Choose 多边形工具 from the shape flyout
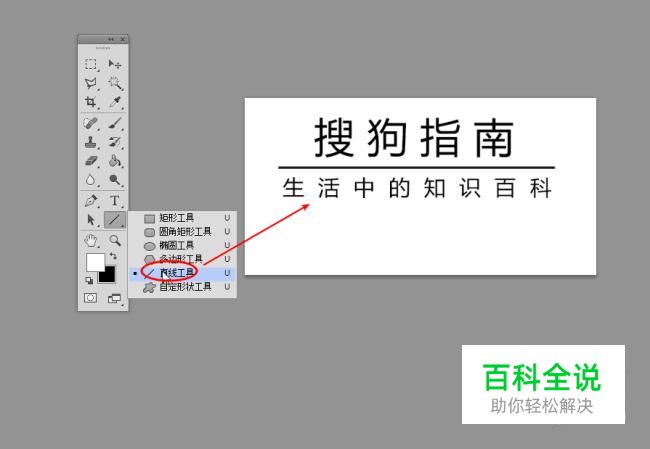This screenshot has width=650, height=449. (182, 259)
